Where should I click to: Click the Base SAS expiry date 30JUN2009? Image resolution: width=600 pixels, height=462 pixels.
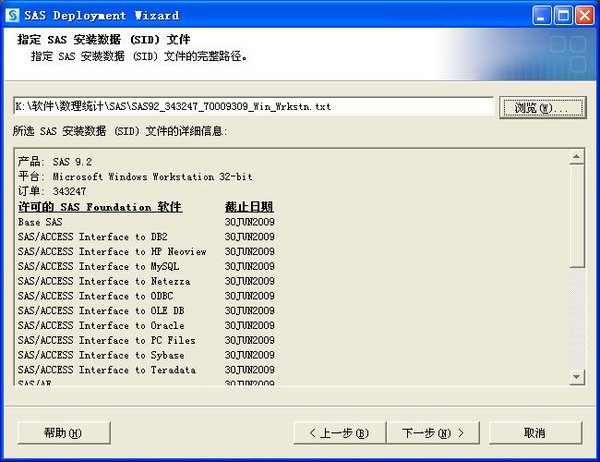click(249, 222)
